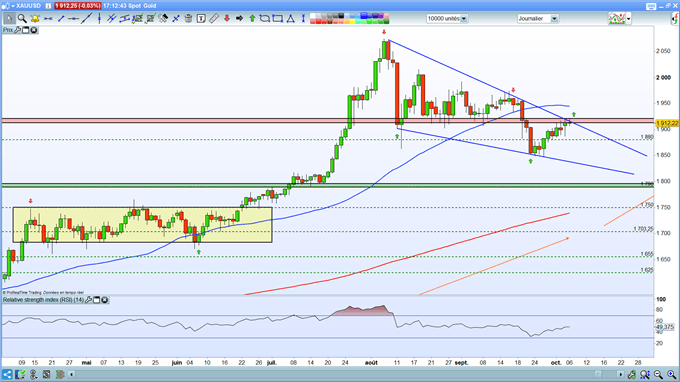The width and height of the screenshot is (680, 382).
Task: Select the magnifier zoom tool
Action: 22,18
